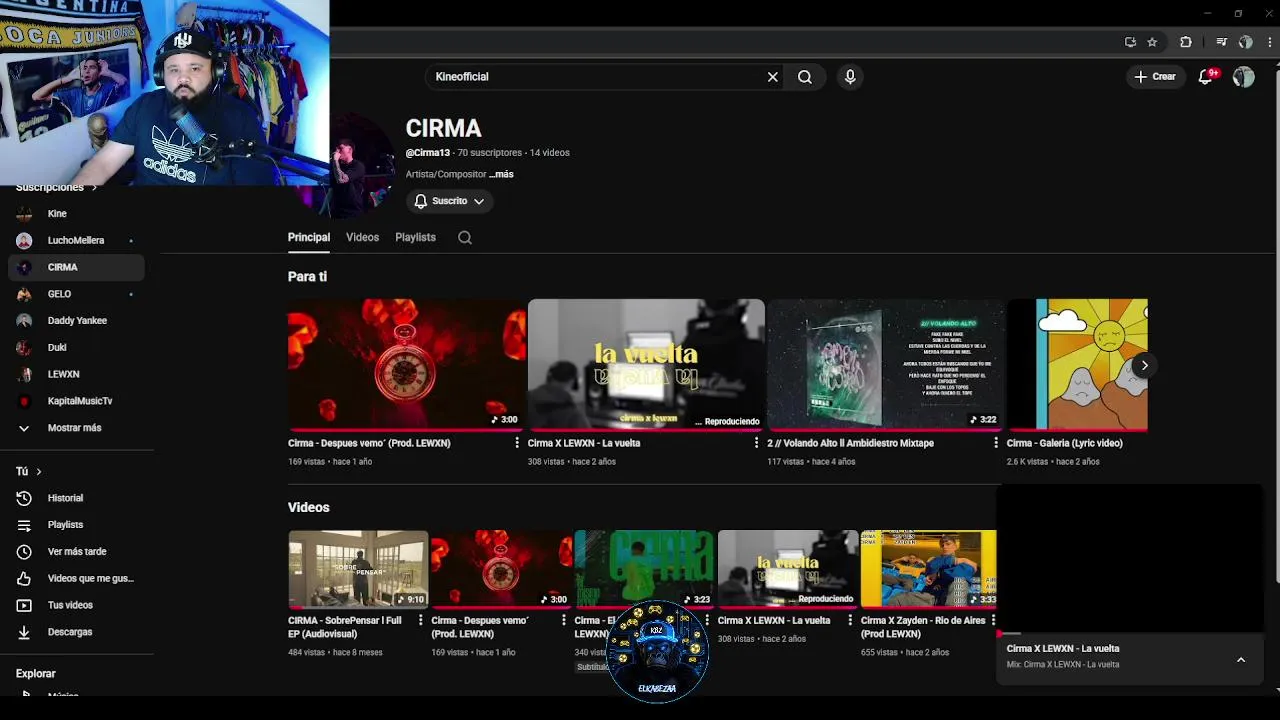Screen dimensions: 1280x720
Task: Clear the search box with the X icon
Action: pyautogui.click(x=772, y=77)
